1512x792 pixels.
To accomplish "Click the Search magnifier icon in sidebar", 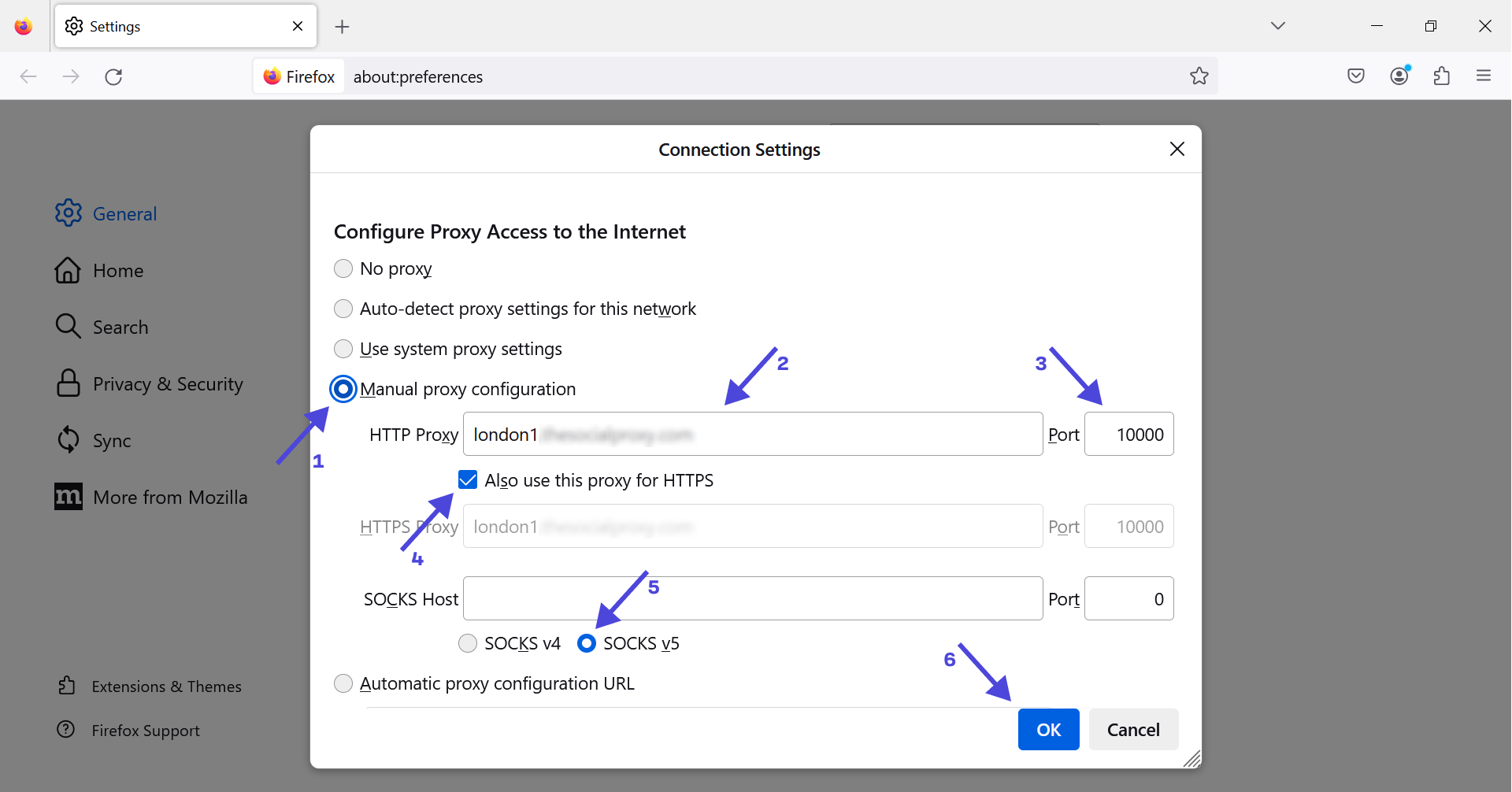I will point(69,326).
